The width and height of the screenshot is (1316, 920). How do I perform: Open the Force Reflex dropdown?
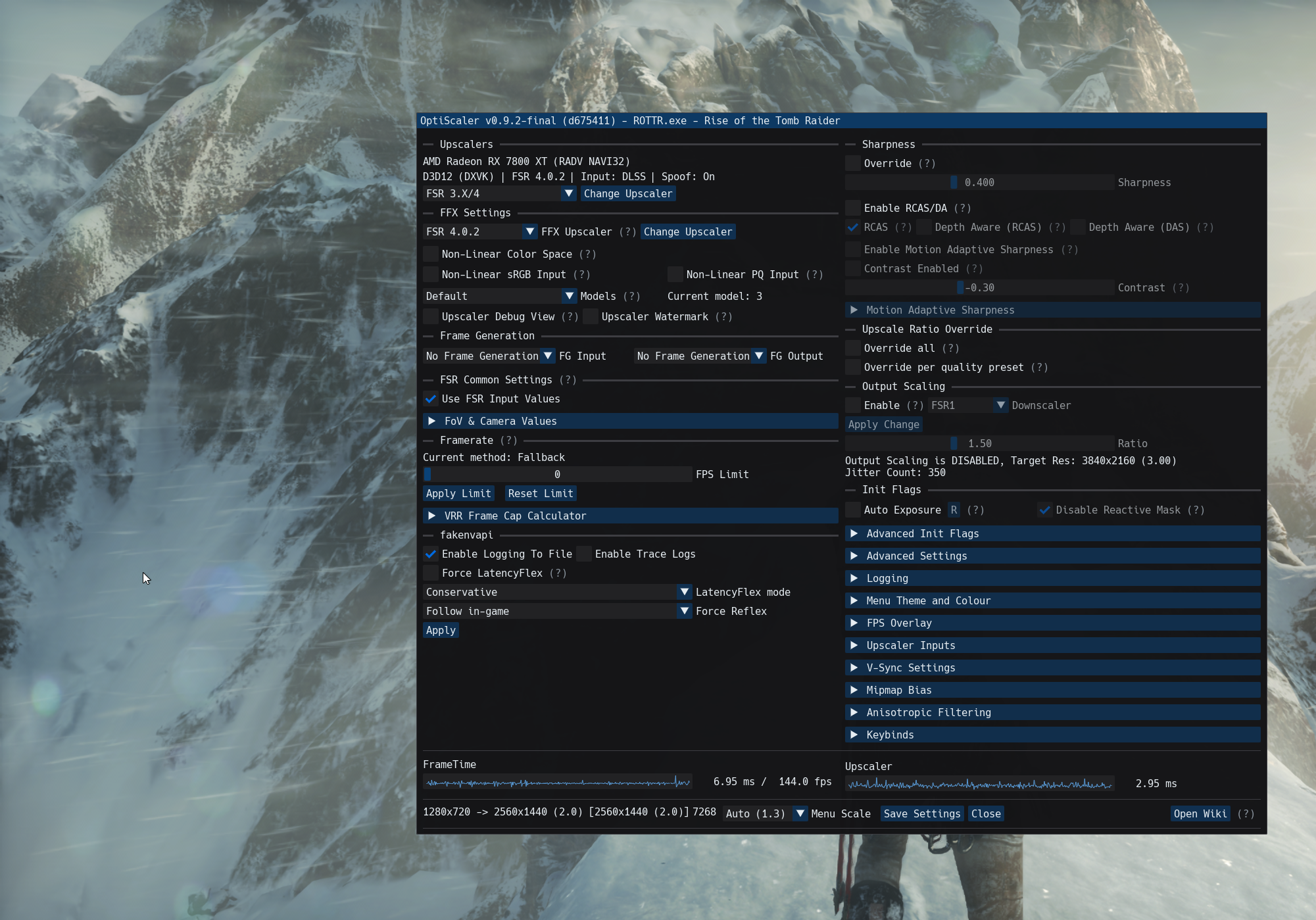click(x=557, y=611)
